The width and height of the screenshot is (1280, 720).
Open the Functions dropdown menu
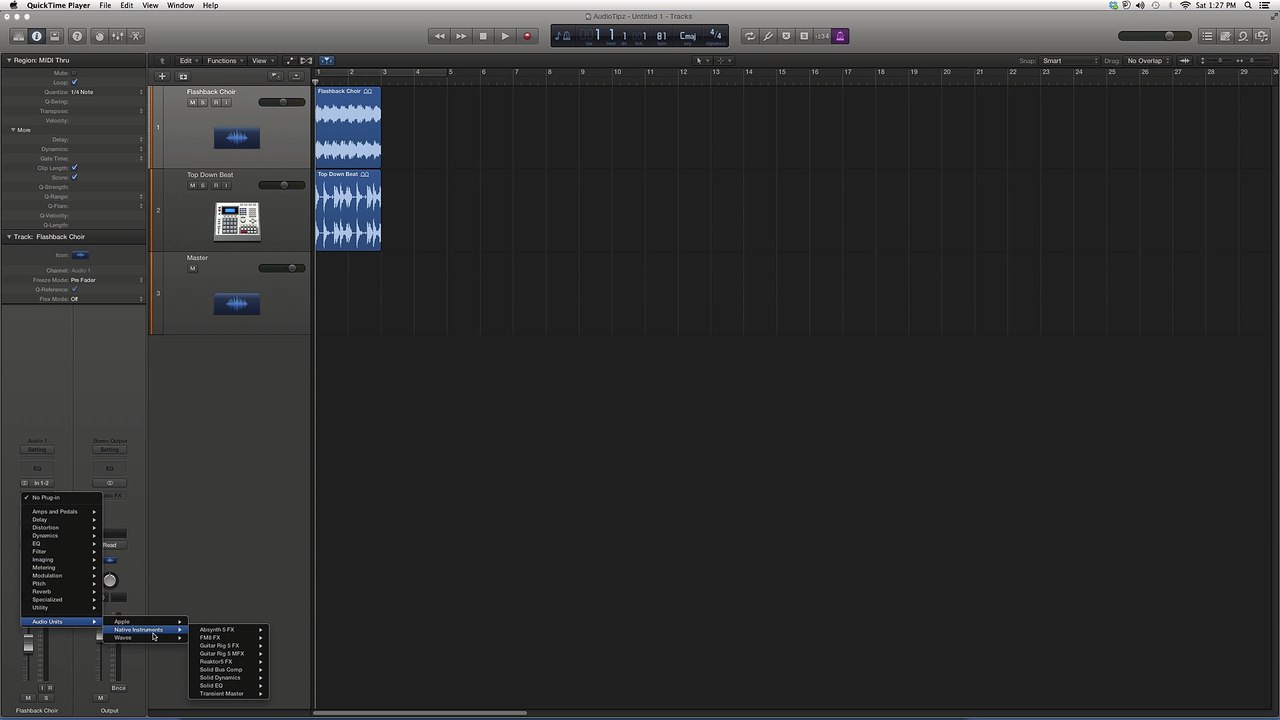tap(225, 60)
